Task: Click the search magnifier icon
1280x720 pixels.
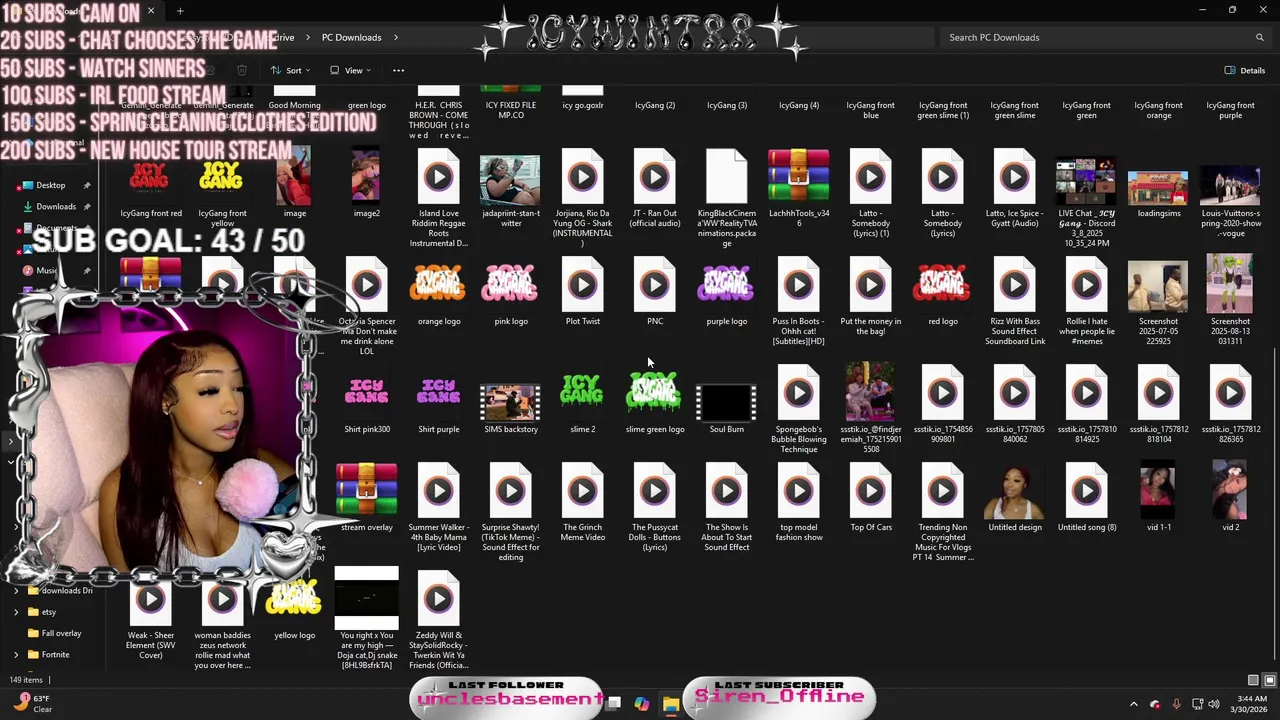Action: (x=1259, y=37)
